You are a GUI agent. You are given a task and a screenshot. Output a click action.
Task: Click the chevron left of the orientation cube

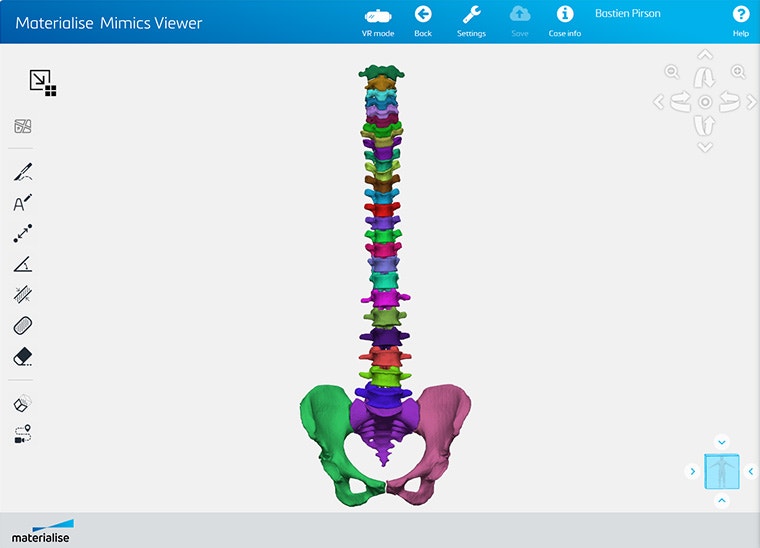(691, 471)
